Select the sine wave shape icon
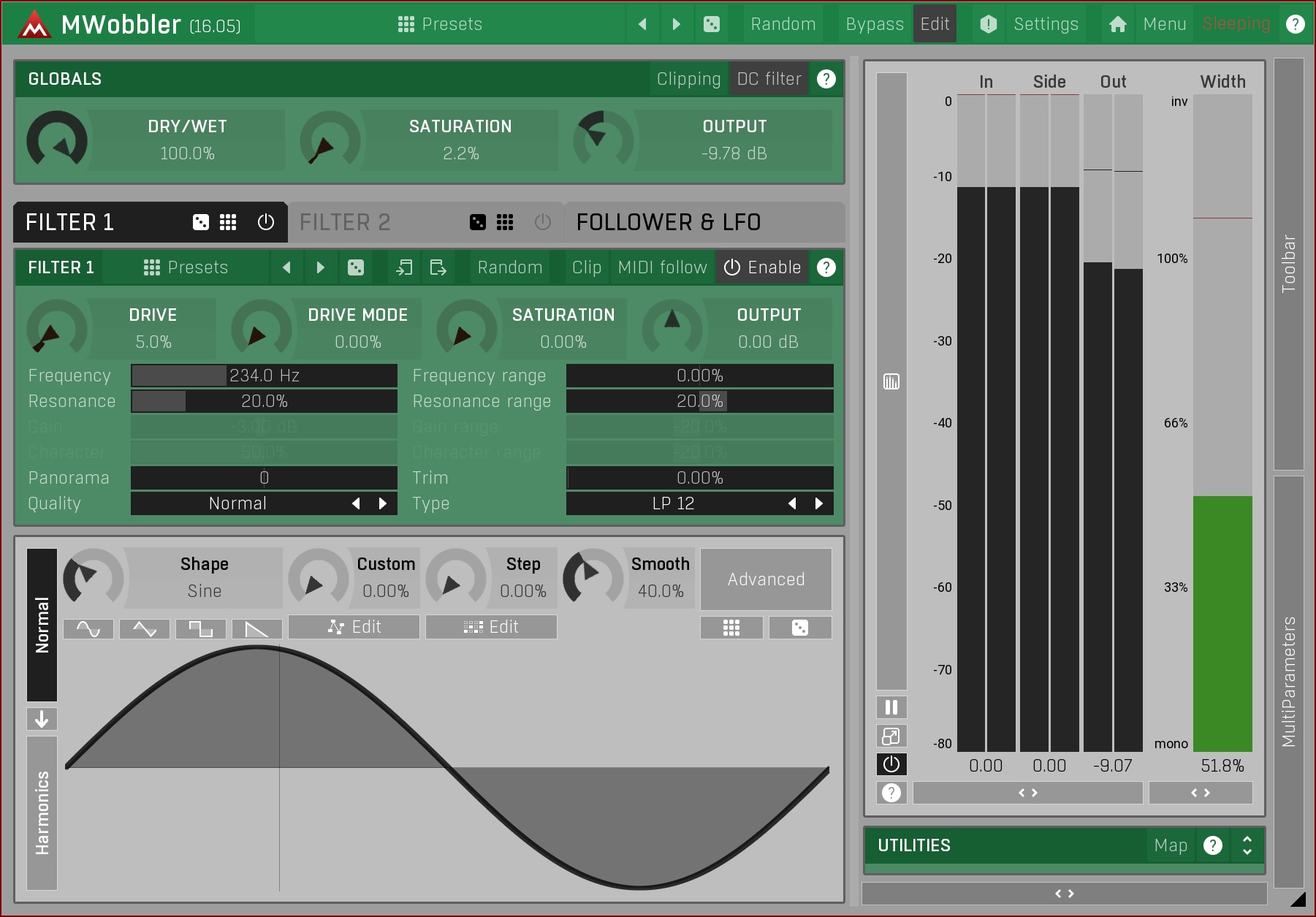This screenshot has height=917, width=1316. pos(88,628)
